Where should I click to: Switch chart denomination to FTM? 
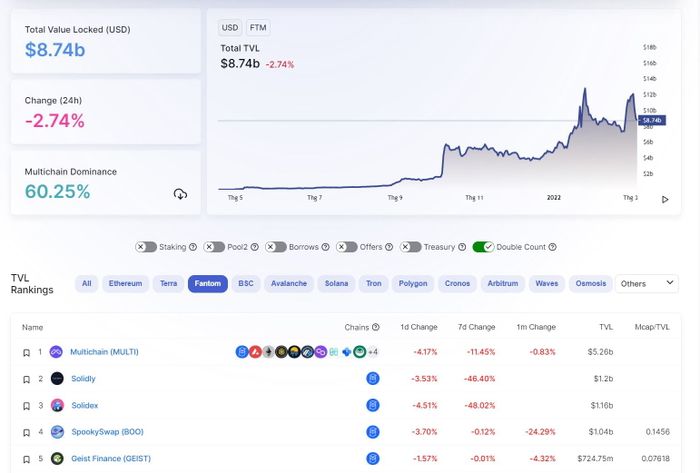click(258, 28)
